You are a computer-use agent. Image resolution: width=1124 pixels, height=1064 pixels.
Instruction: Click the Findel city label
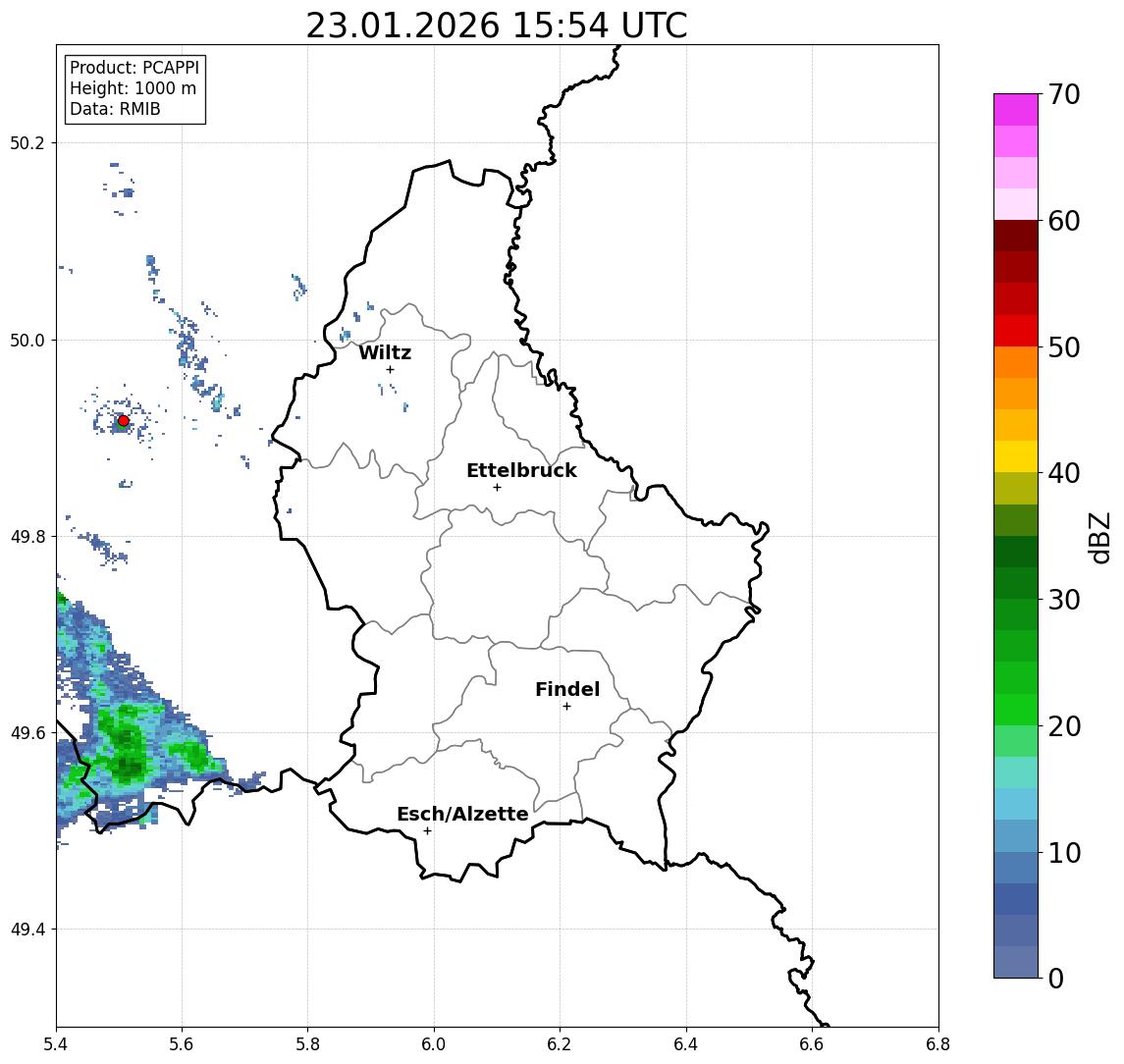[567, 689]
